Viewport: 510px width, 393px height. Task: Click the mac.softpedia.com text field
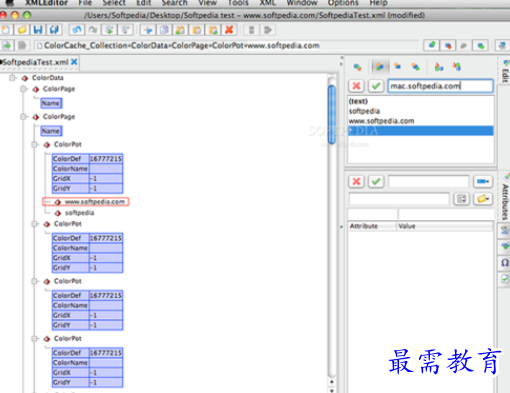440,86
